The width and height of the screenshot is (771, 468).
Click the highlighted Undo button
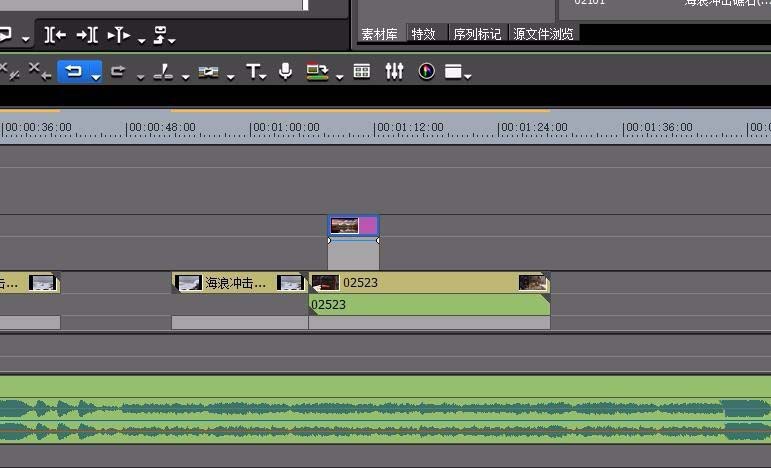(x=74, y=71)
